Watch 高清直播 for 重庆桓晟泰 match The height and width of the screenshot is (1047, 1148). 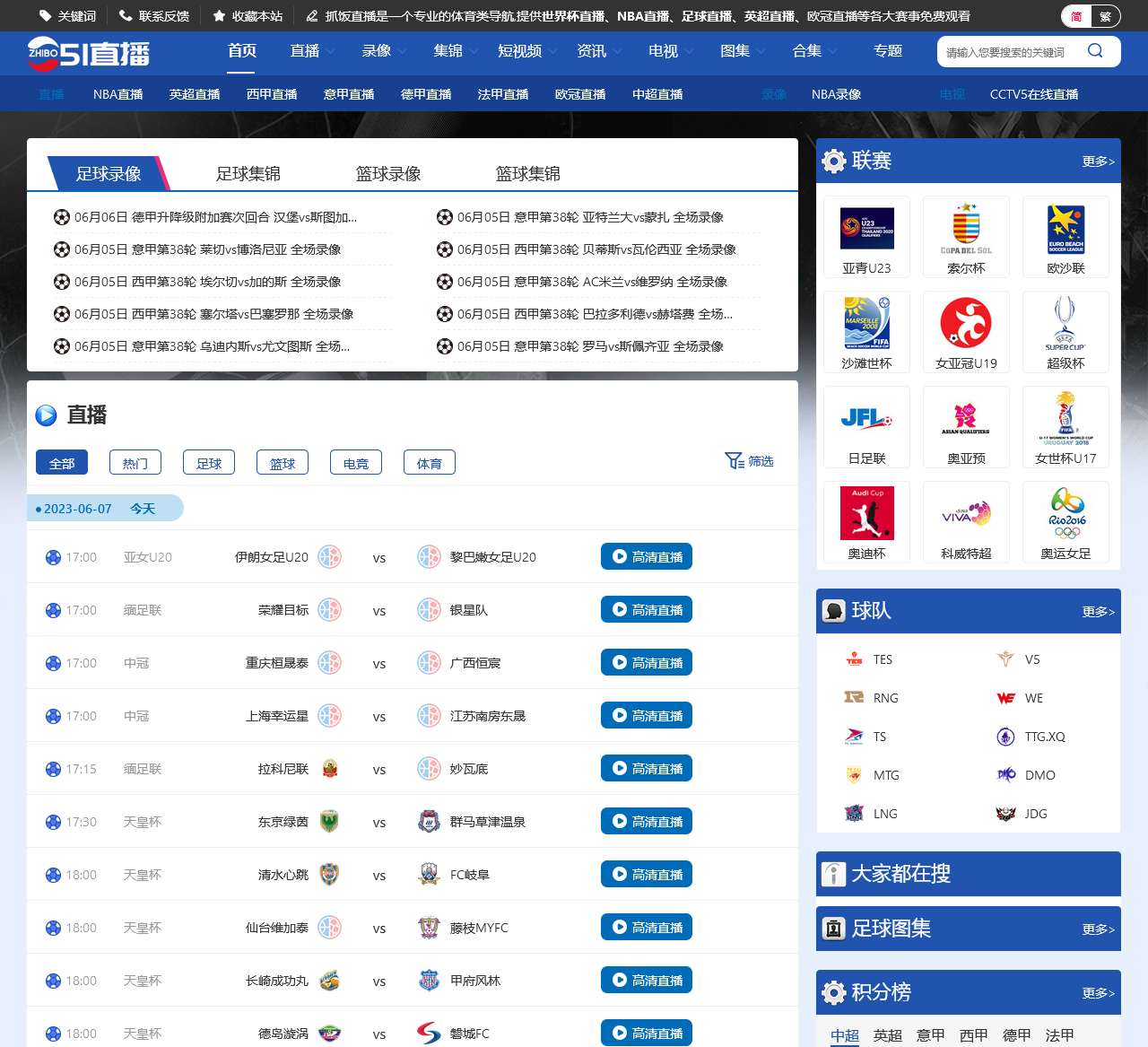pos(647,662)
